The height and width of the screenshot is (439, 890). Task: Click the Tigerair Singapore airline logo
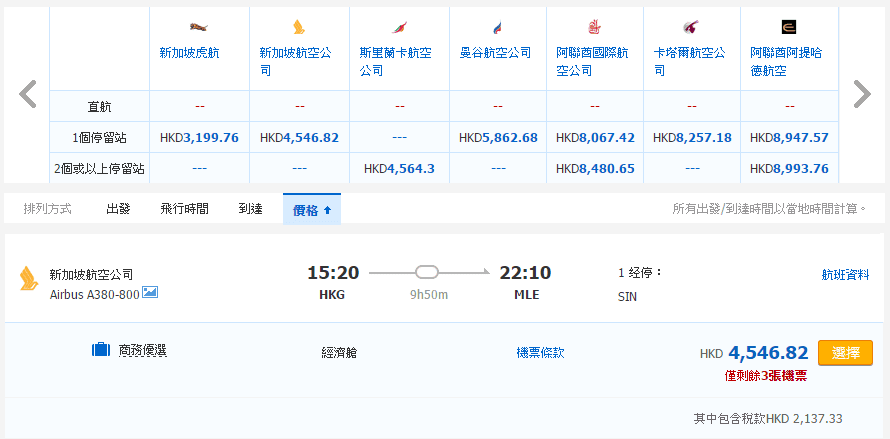(199, 27)
